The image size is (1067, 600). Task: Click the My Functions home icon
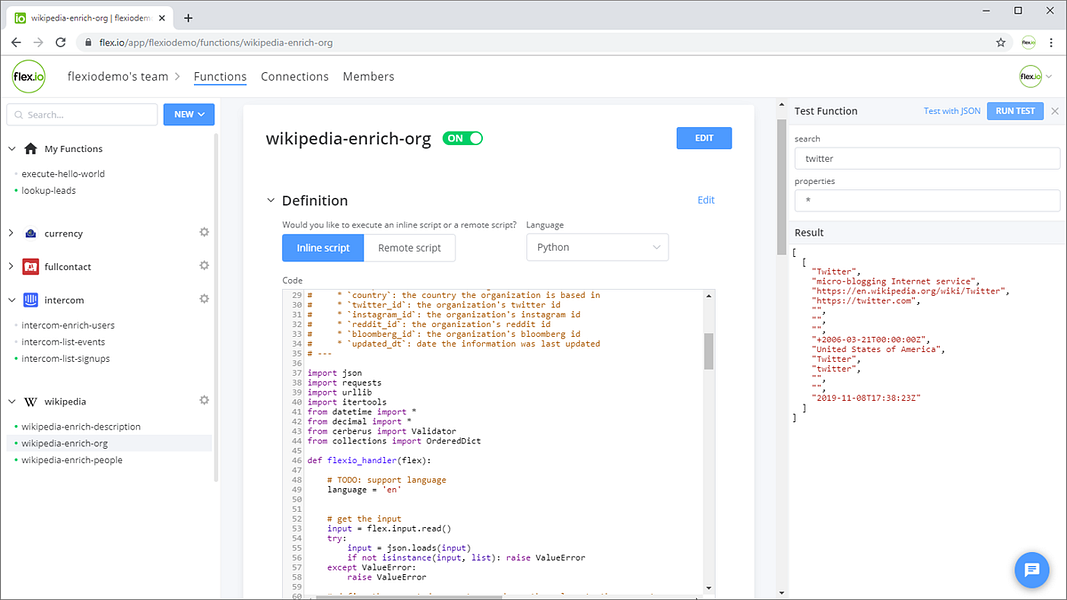(31, 148)
